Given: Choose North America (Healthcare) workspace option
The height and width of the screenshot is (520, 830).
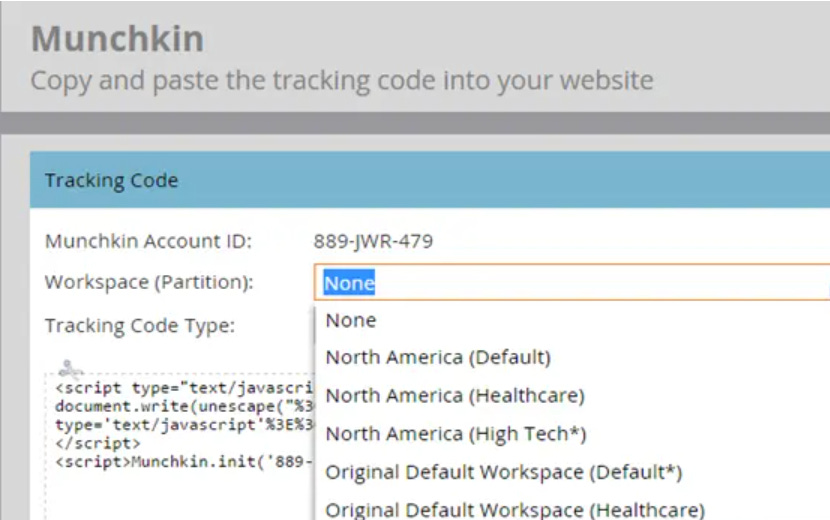Looking at the screenshot, I should click(x=455, y=396).
